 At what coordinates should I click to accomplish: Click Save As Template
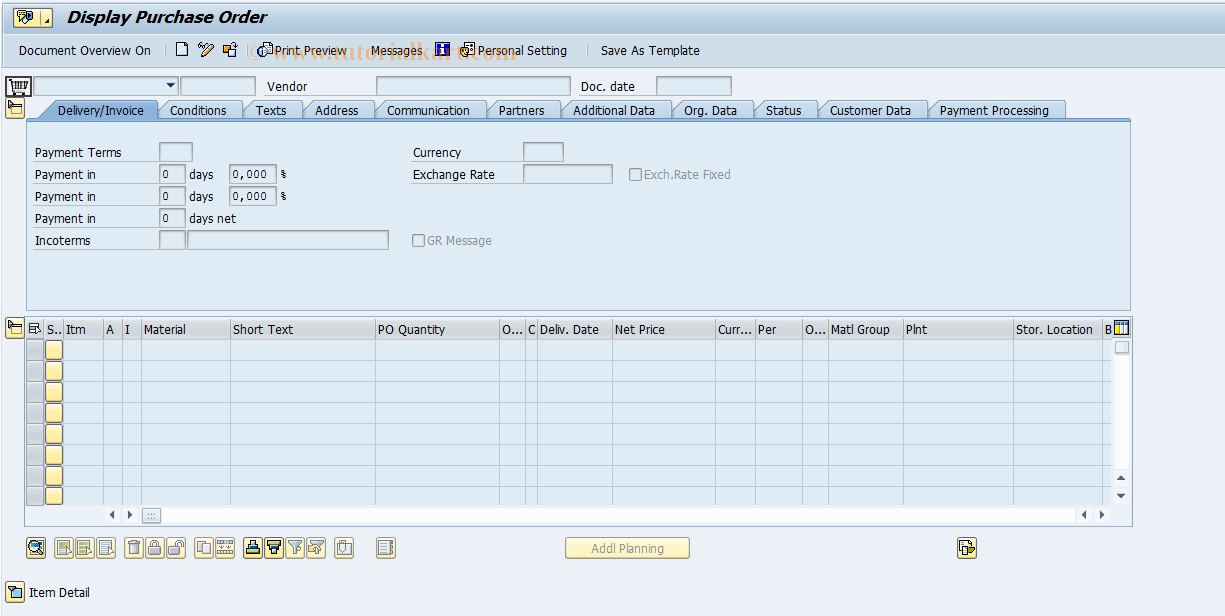(650, 50)
